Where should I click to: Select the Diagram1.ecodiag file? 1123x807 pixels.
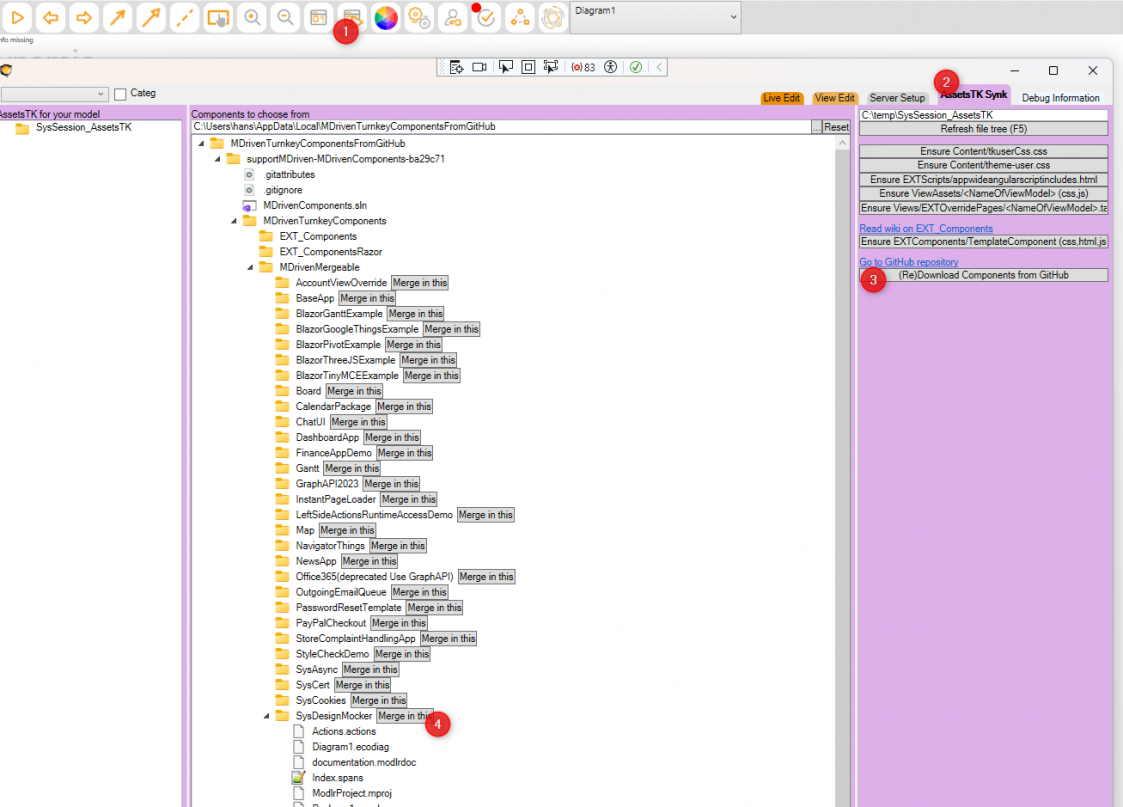click(350, 747)
